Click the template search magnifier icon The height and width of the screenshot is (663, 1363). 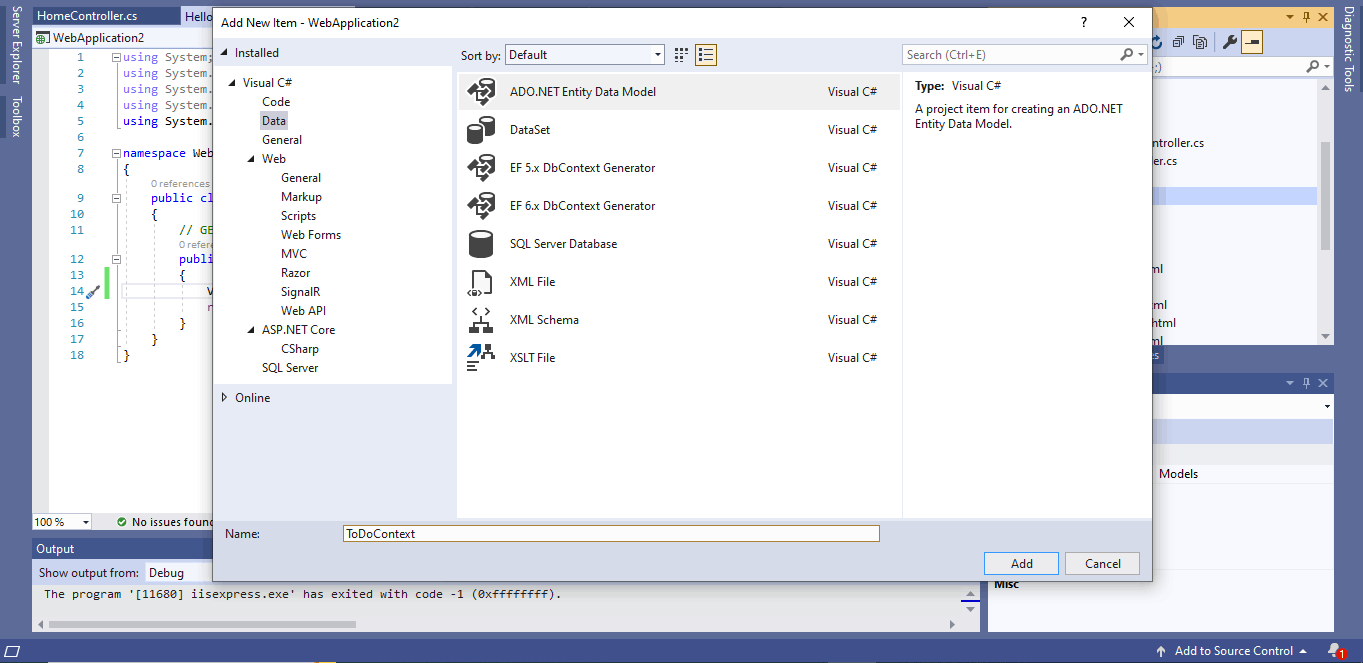(x=1127, y=55)
